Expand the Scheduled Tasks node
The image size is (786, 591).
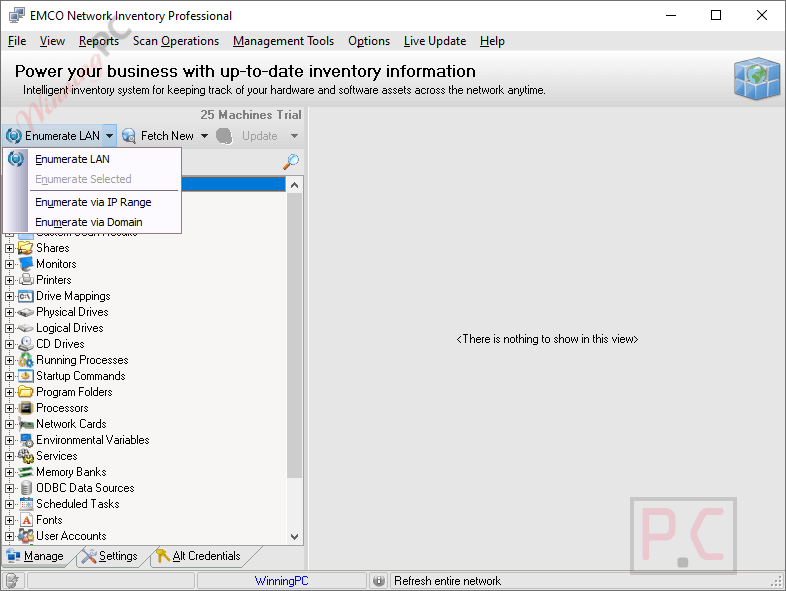click(10, 504)
